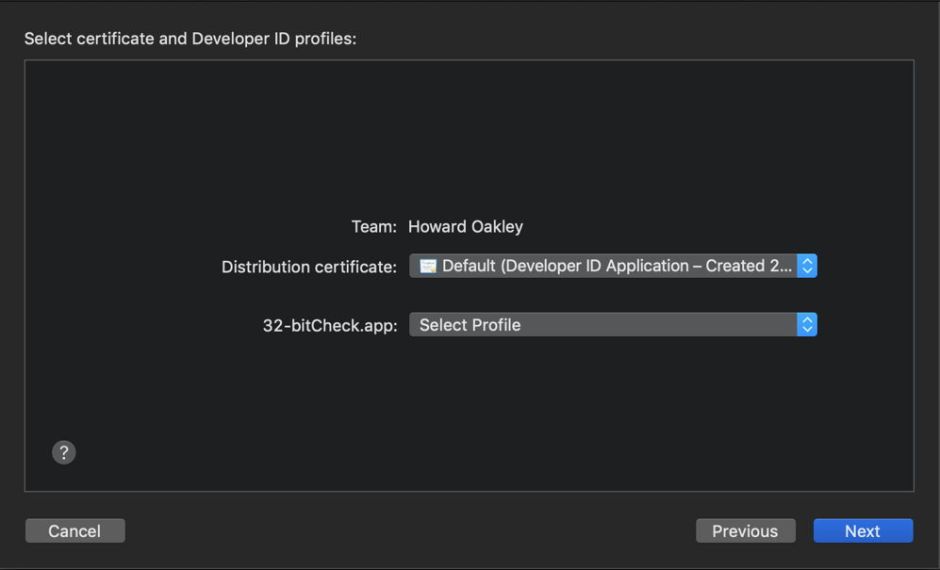This screenshot has height=570, width=940.
Task: Click the empty area above the Team row
Action: (x=468, y=140)
